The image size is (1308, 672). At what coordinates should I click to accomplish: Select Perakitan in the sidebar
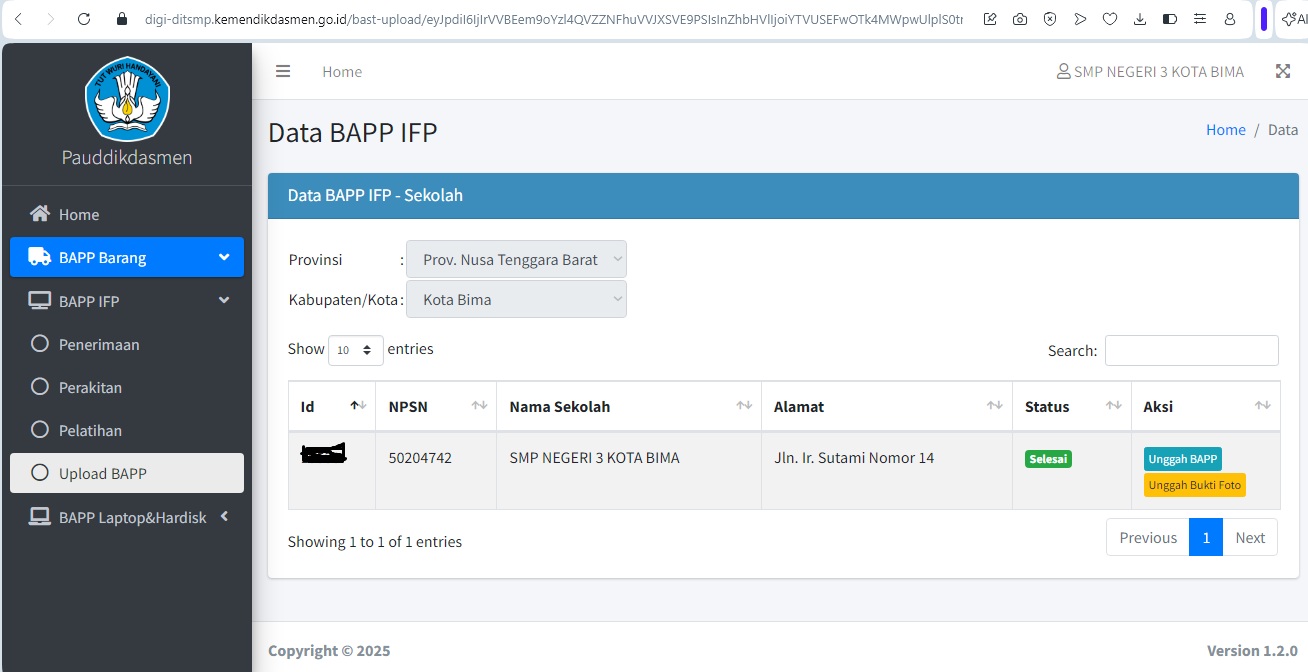(90, 387)
